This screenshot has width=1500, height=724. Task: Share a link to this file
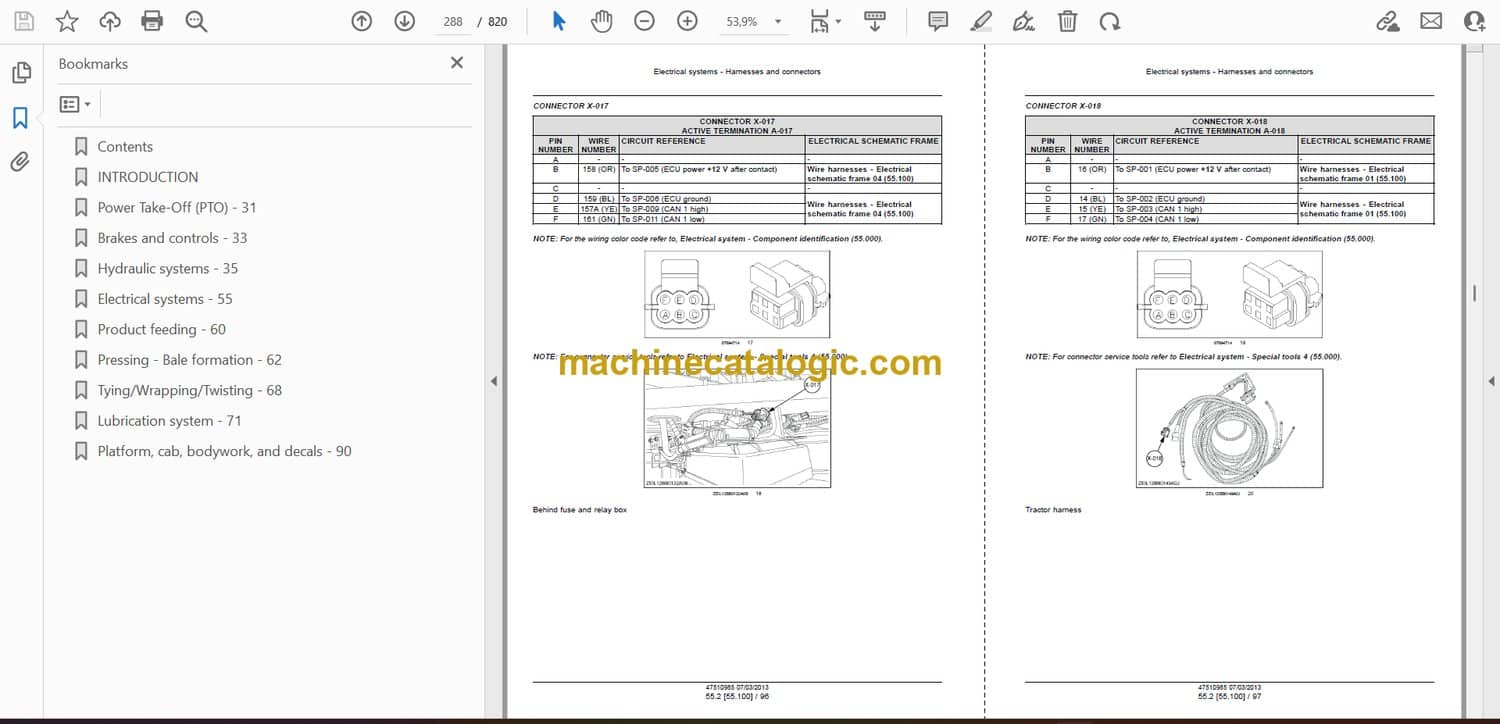[1388, 21]
